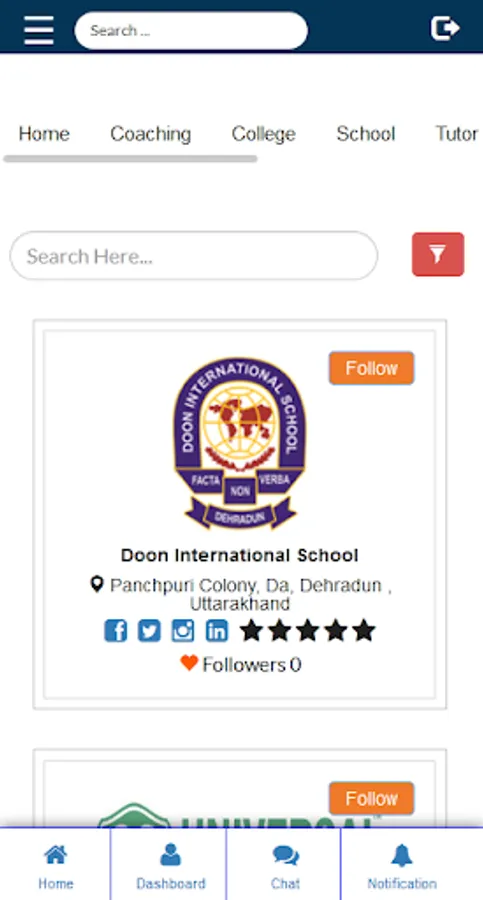Focus the Search Here input field

[x=194, y=255]
